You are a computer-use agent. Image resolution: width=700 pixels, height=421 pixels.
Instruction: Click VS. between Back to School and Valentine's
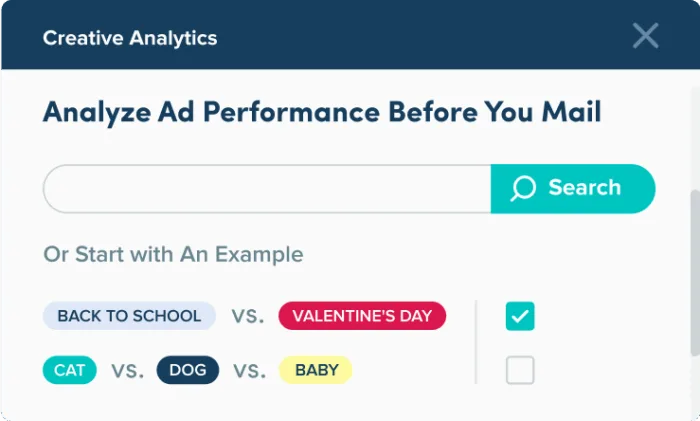pyautogui.click(x=247, y=316)
